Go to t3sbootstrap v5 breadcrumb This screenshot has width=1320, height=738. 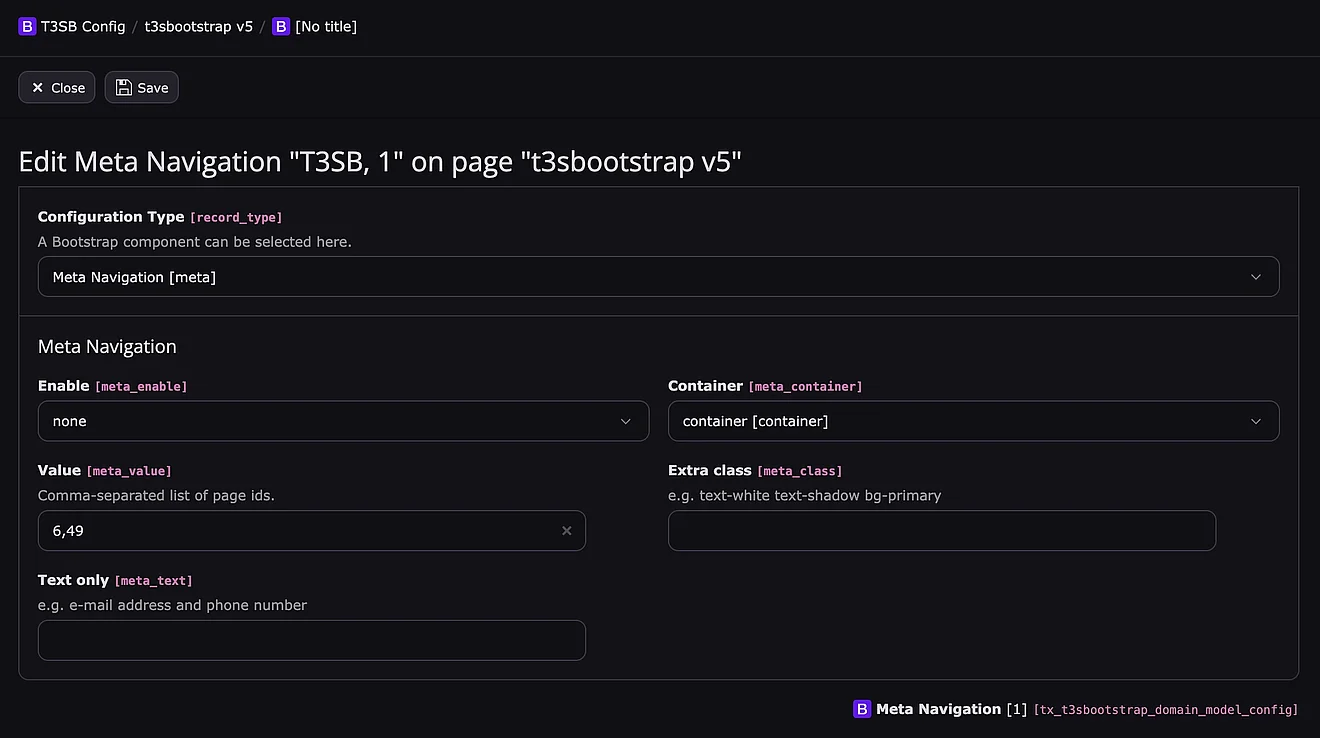pos(199,26)
